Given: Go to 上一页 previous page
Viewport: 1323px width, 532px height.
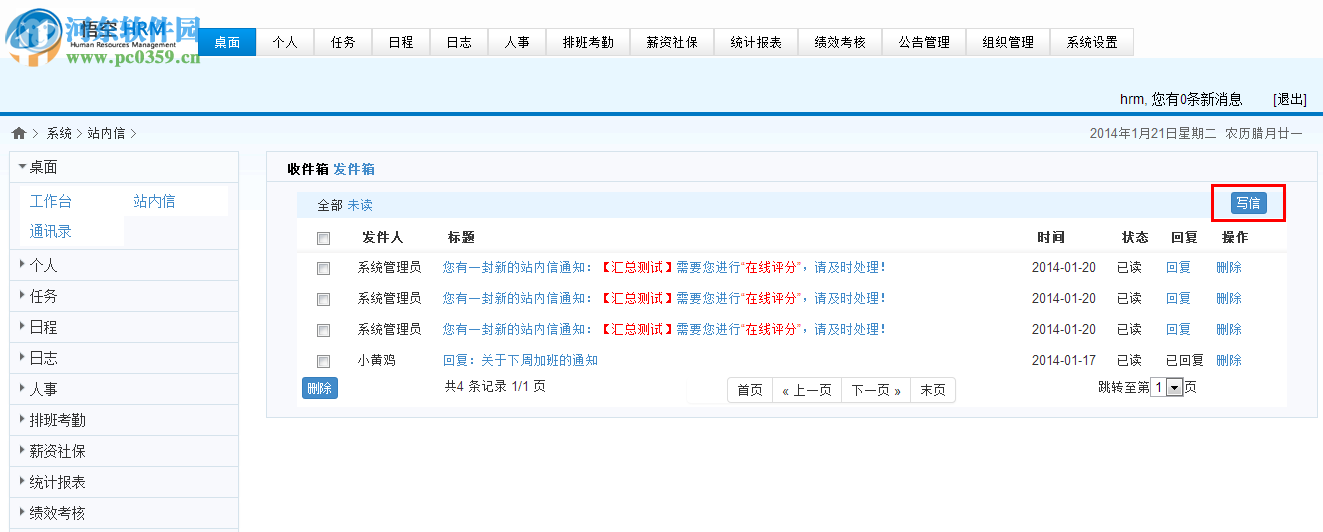Looking at the screenshot, I should click(x=807, y=390).
